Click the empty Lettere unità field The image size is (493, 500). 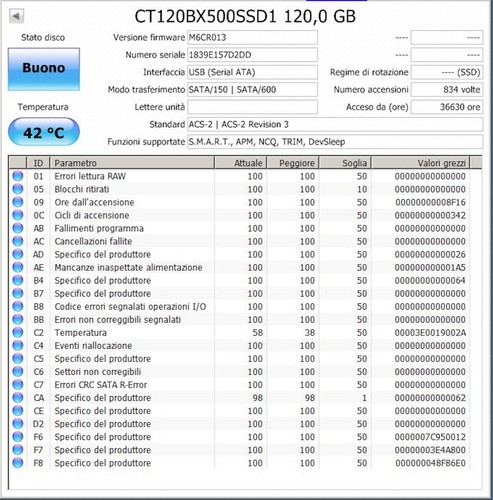pos(252,107)
